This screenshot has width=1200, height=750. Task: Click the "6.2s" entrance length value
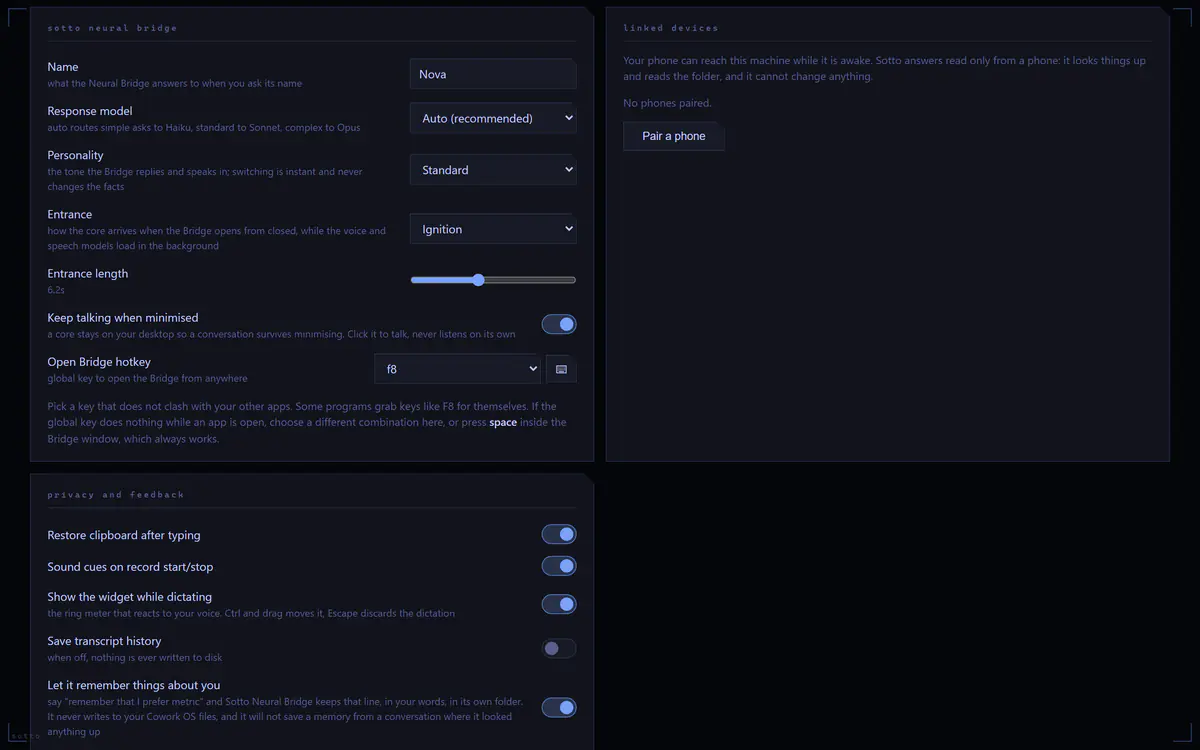(x=56, y=290)
